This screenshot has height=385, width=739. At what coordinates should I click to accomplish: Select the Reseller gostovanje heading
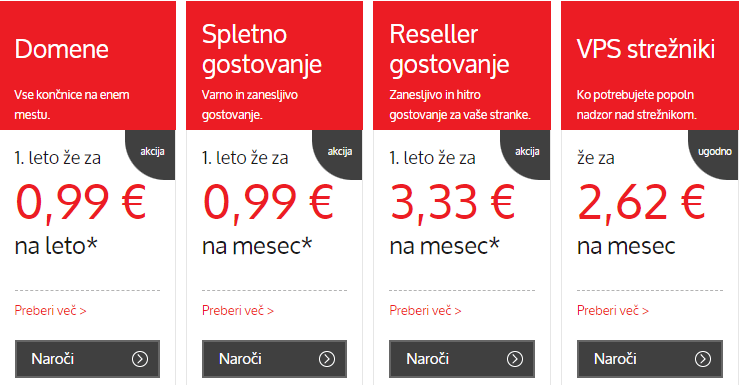pyautogui.click(x=449, y=49)
